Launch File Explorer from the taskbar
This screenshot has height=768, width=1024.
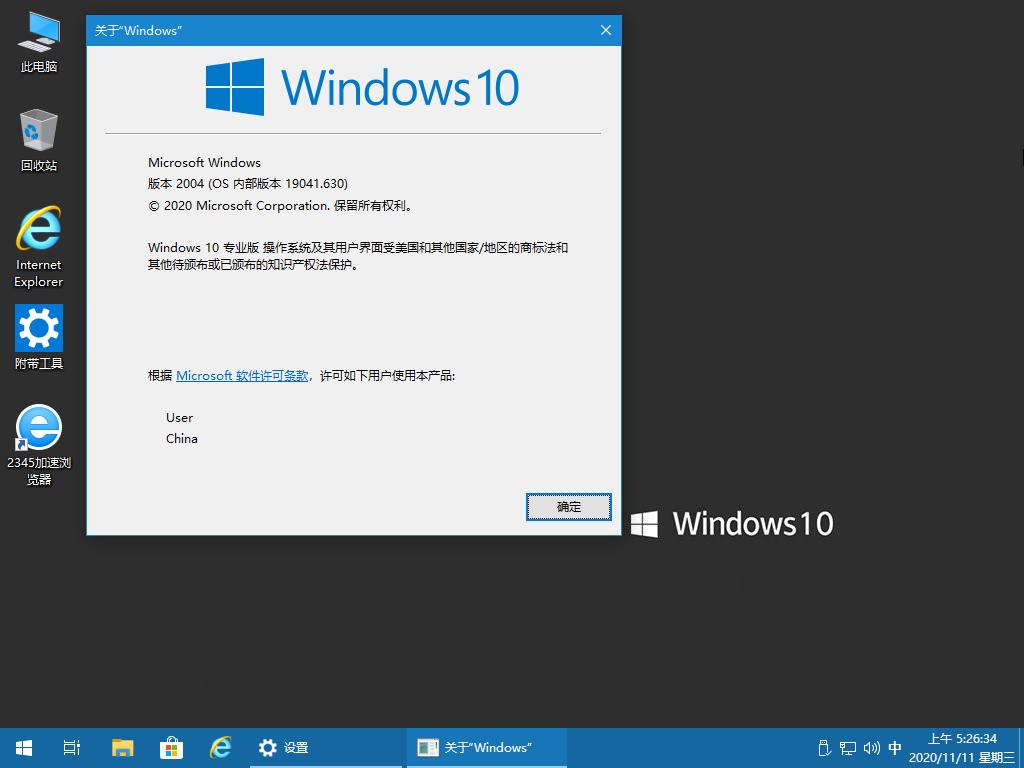click(x=122, y=748)
